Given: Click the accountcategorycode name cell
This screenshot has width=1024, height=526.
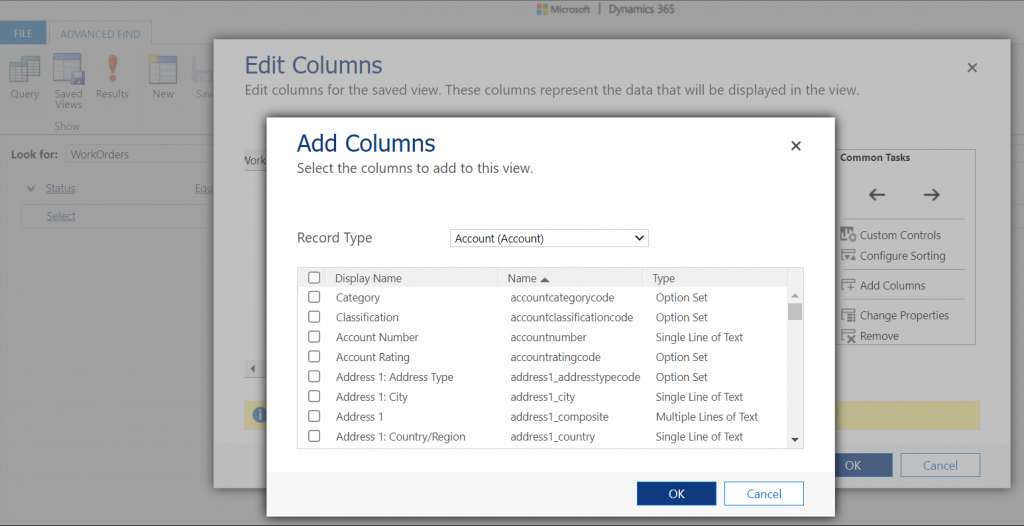Looking at the screenshot, I should [562, 297].
